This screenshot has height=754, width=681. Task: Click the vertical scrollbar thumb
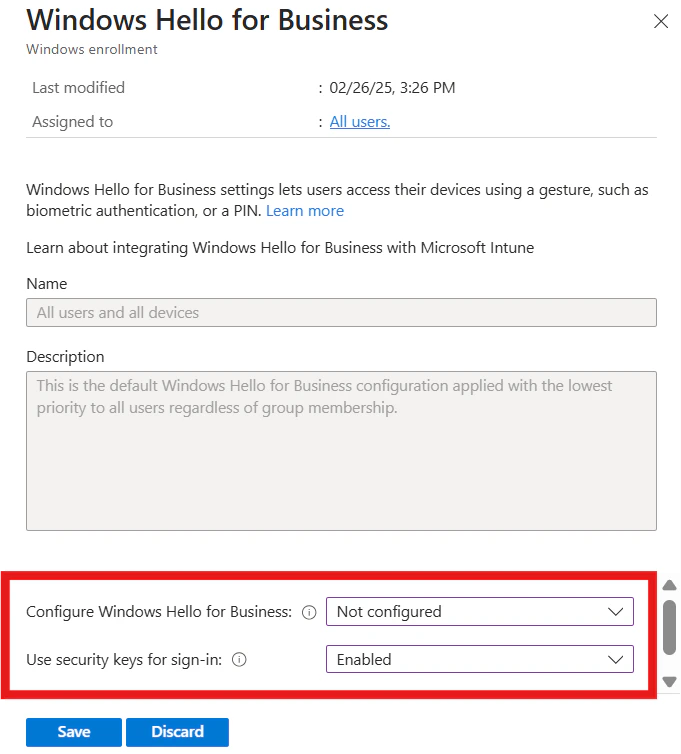point(669,627)
